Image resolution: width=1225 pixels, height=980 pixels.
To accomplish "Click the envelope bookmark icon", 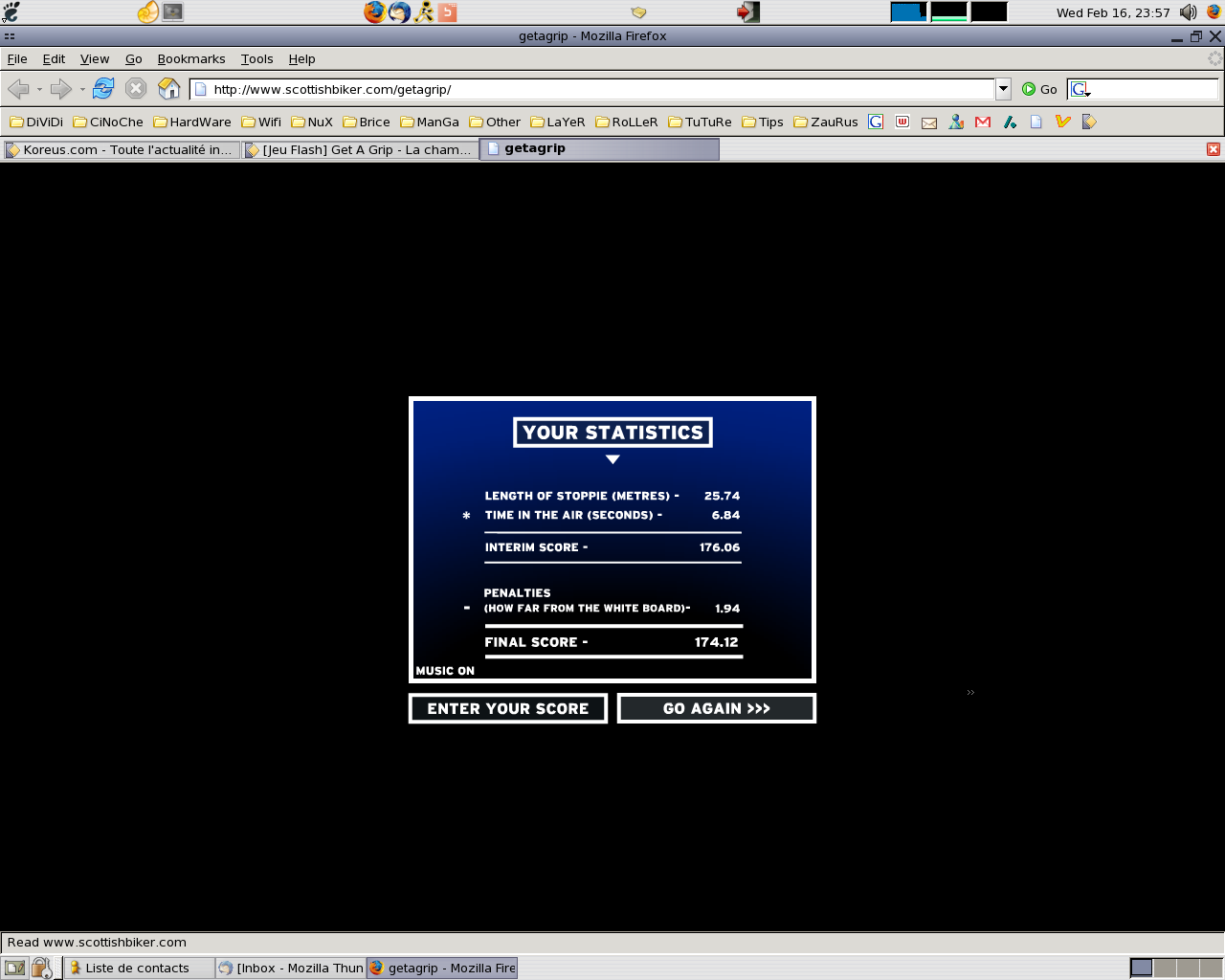I will (929, 122).
